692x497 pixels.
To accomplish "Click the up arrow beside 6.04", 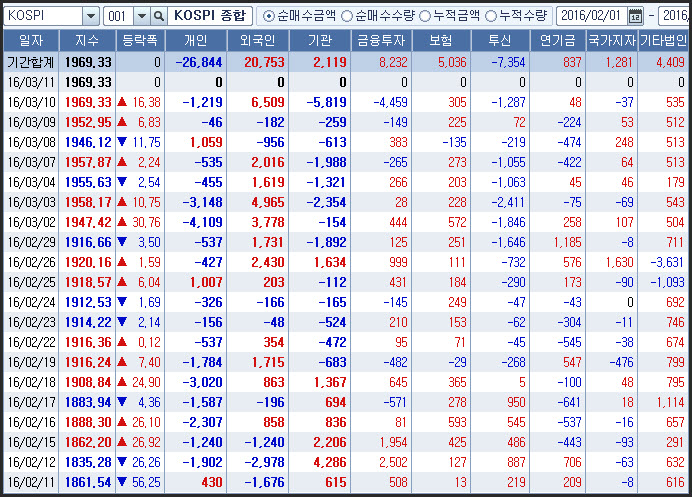I will [x=122, y=282].
